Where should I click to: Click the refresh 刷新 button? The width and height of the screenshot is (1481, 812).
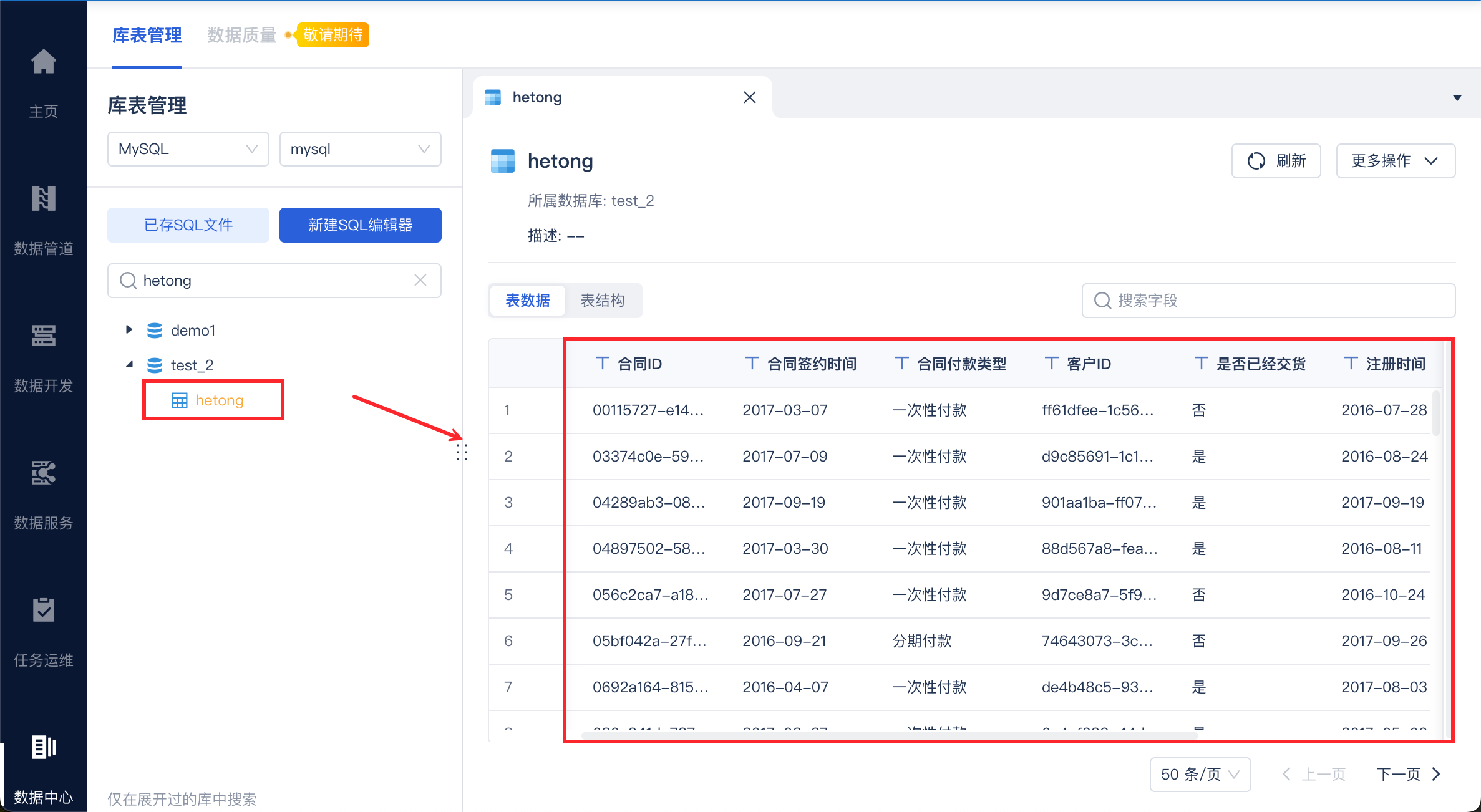click(1276, 161)
